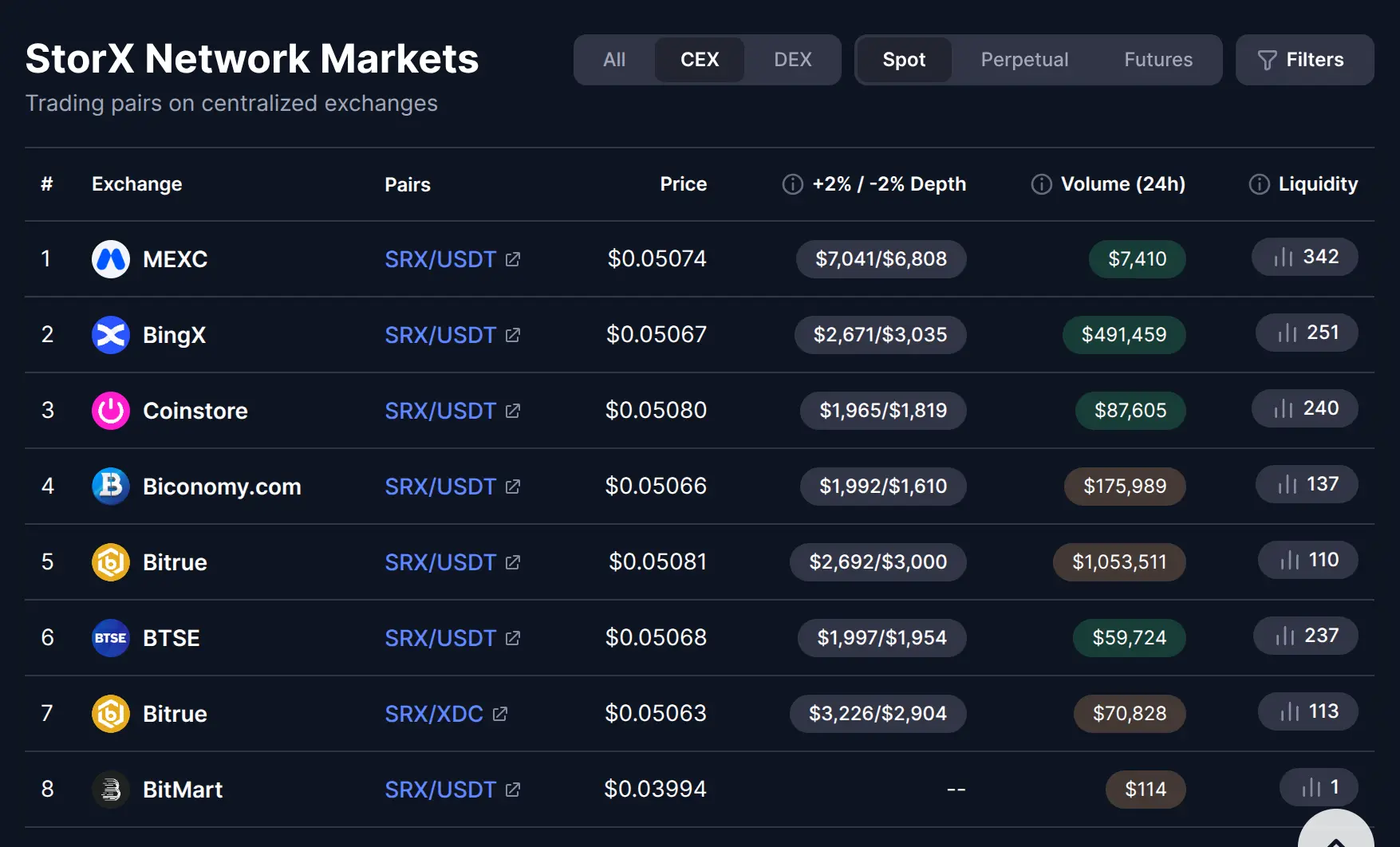Select the Spot tab
Viewport: 1400px width, 847px height.
pyautogui.click(x=904, y=60)
